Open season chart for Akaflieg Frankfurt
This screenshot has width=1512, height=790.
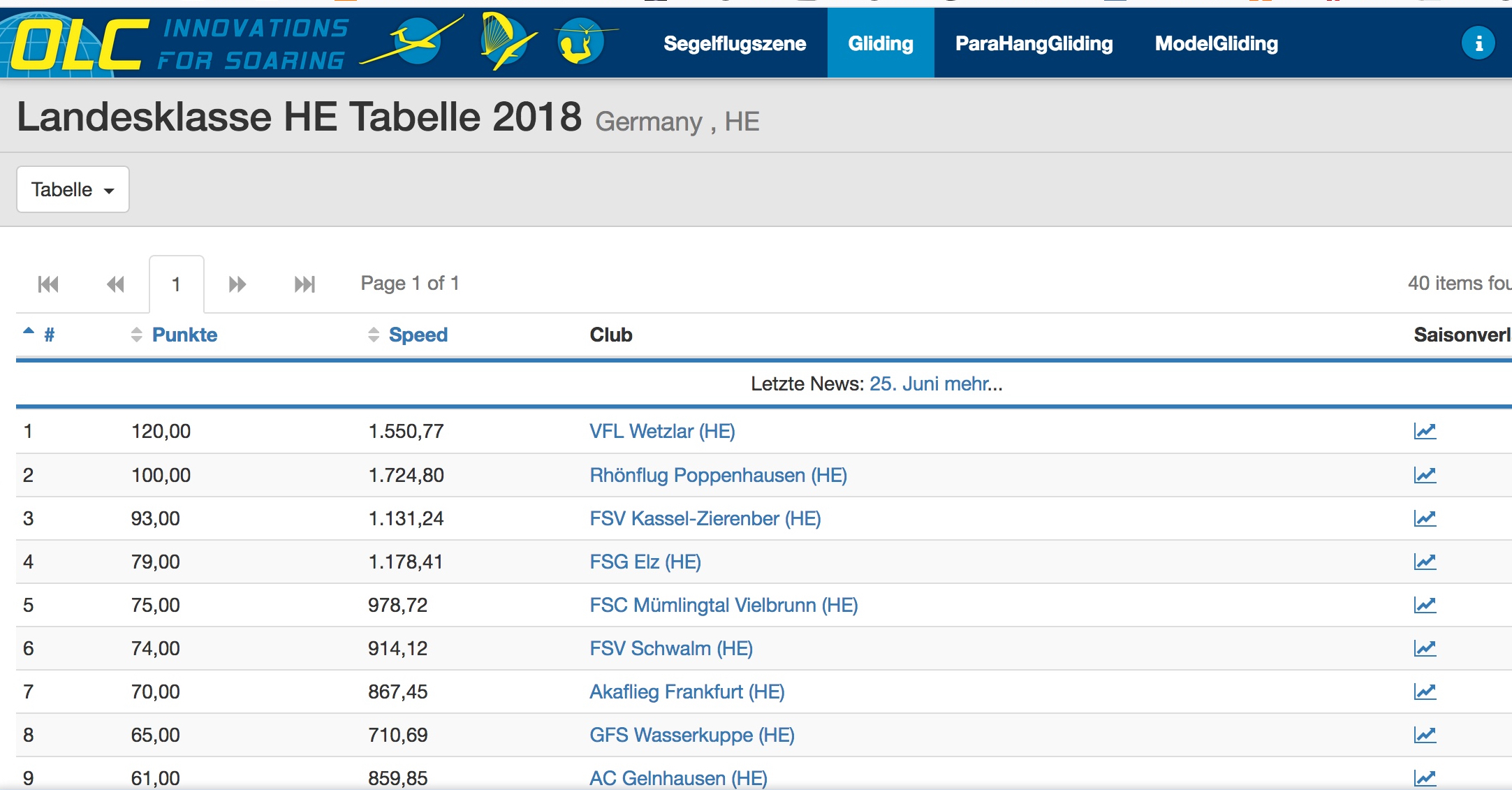pos(1425,692)
